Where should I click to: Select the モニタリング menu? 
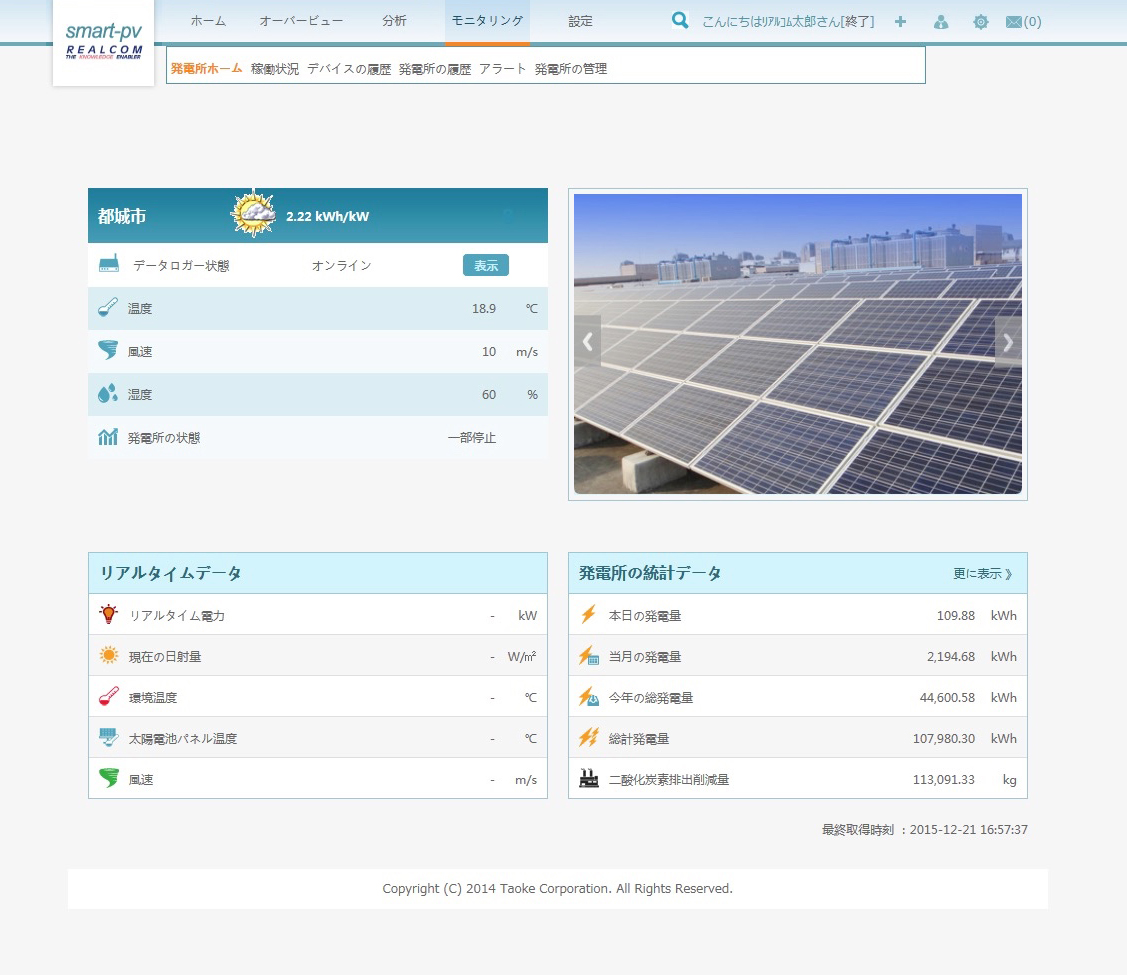point(487,21)
